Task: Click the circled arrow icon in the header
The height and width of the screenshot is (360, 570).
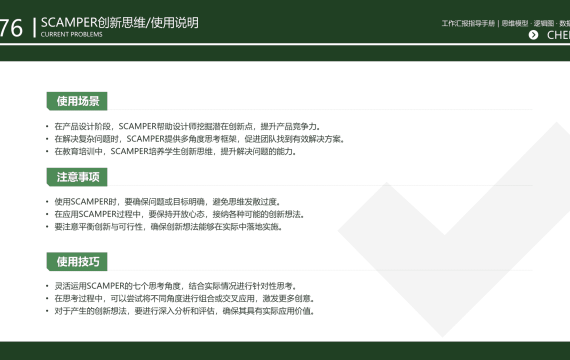Action: coord(533,35)
